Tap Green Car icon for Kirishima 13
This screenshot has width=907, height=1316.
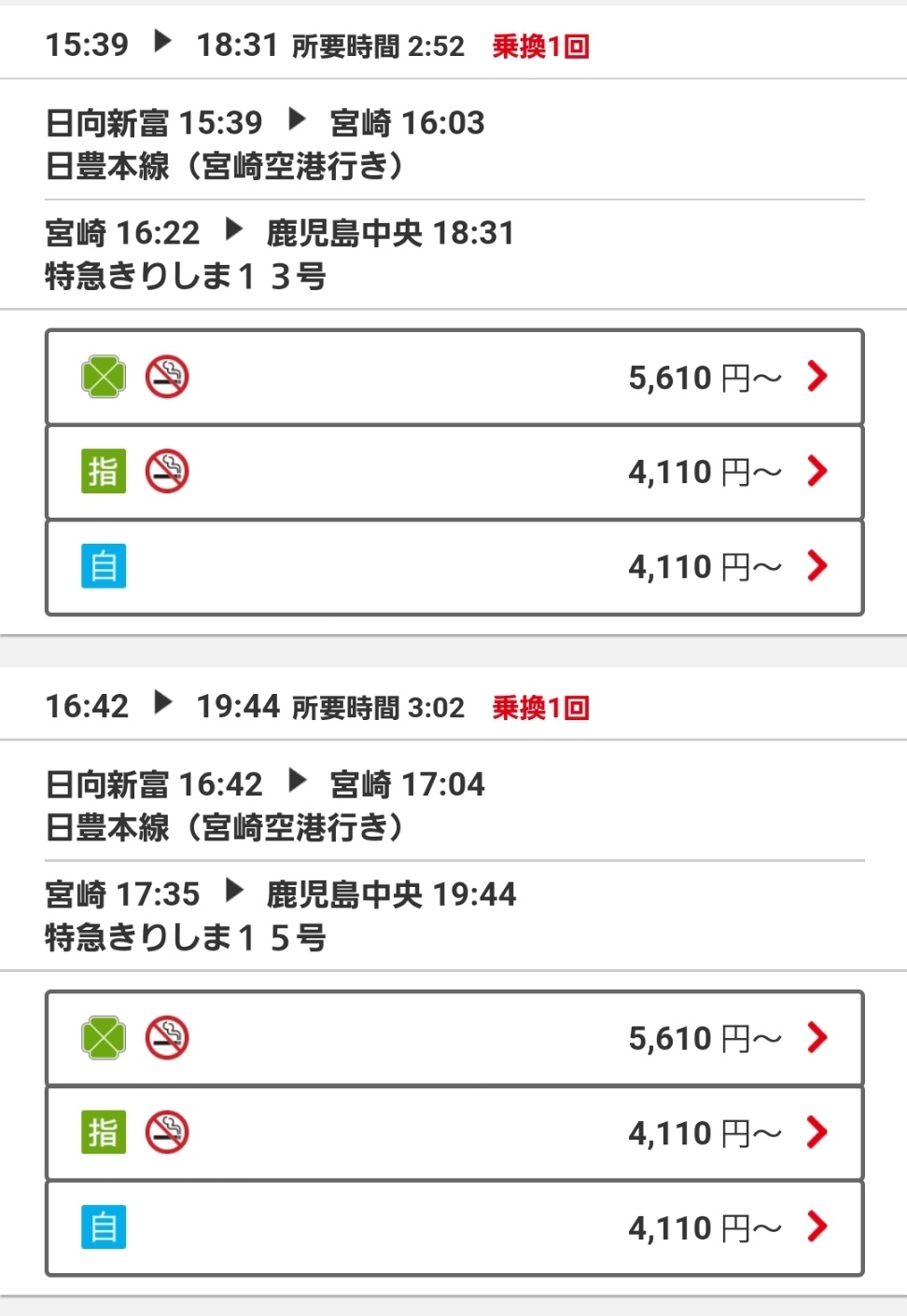pos(104,377)
